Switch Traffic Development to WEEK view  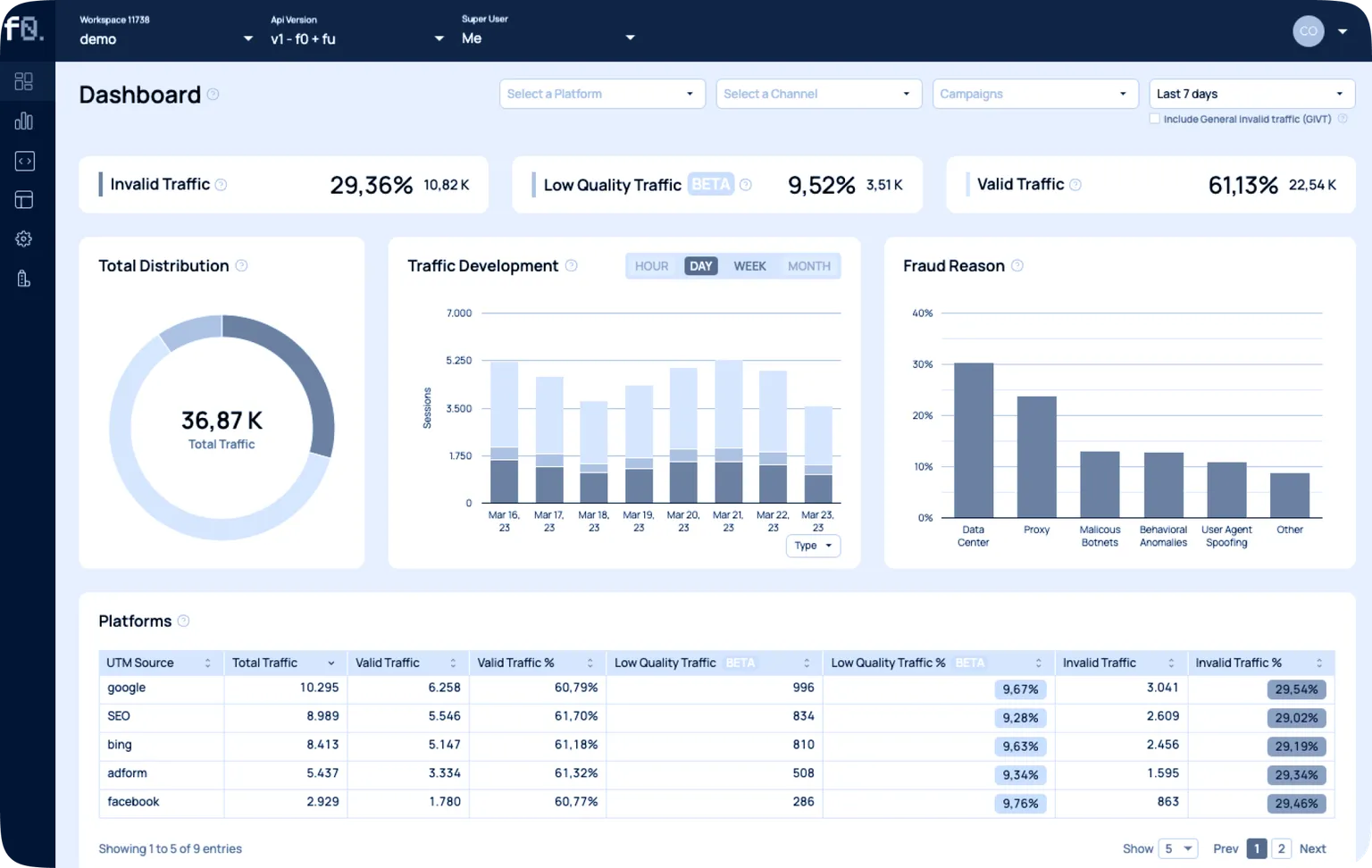coord(749,266)
